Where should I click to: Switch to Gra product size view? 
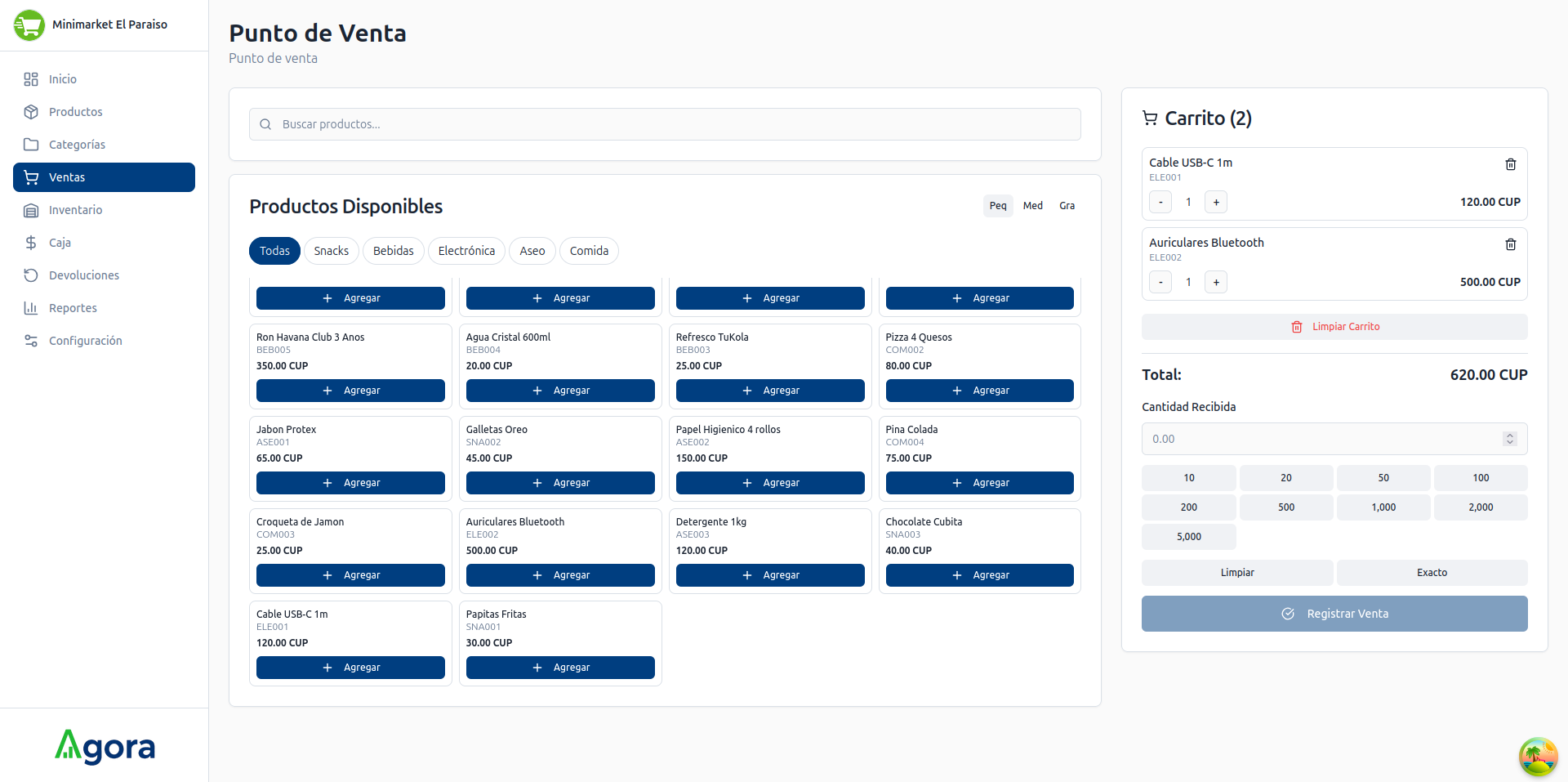point(1067,206)
